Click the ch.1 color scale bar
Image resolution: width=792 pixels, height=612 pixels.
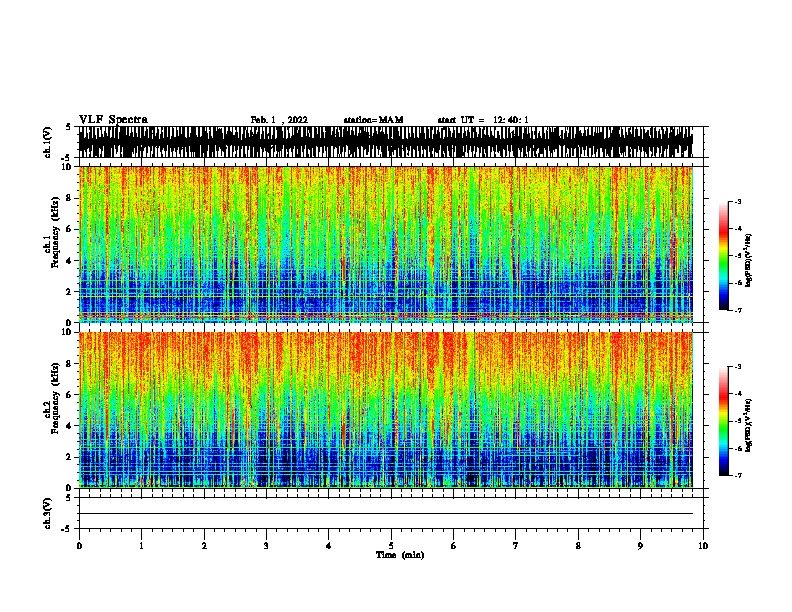click(724, 256)
